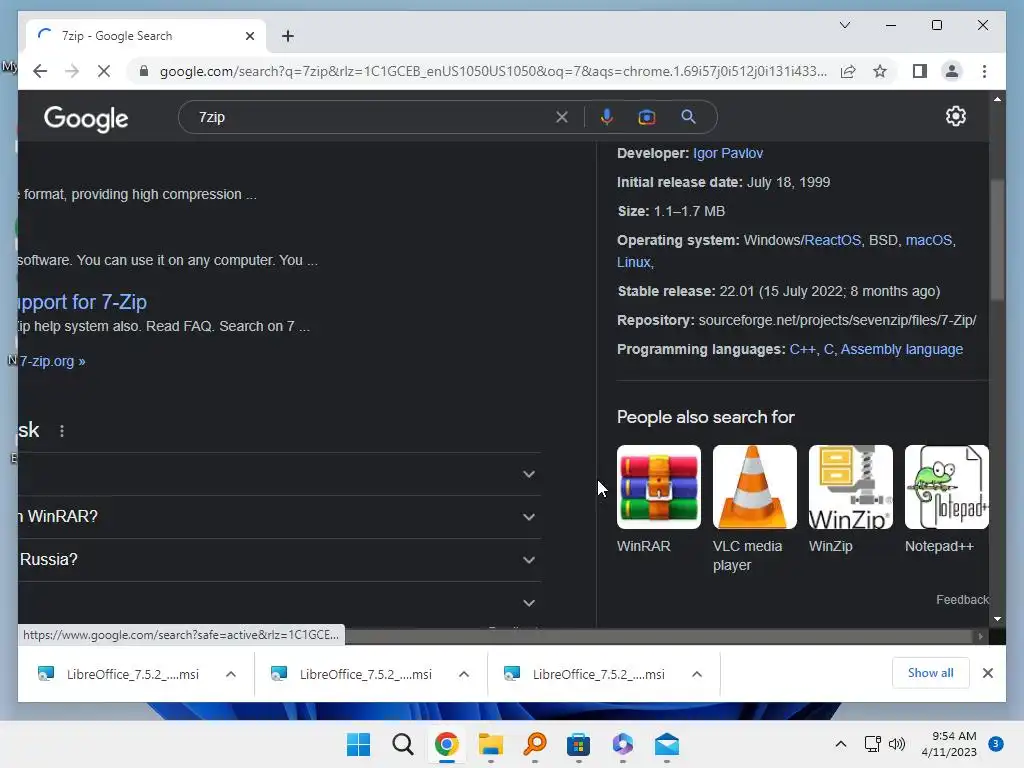The image size is (1024, 768).
Task: Expand the last visible question chevron
Action: click(529, 603)
